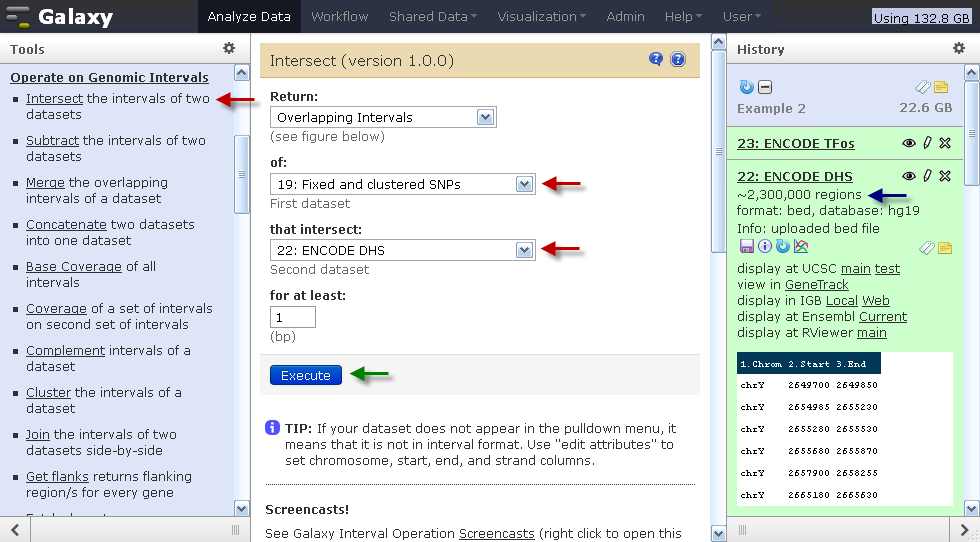
Task: Open the Intersect tool link
Action: [54, 99]
